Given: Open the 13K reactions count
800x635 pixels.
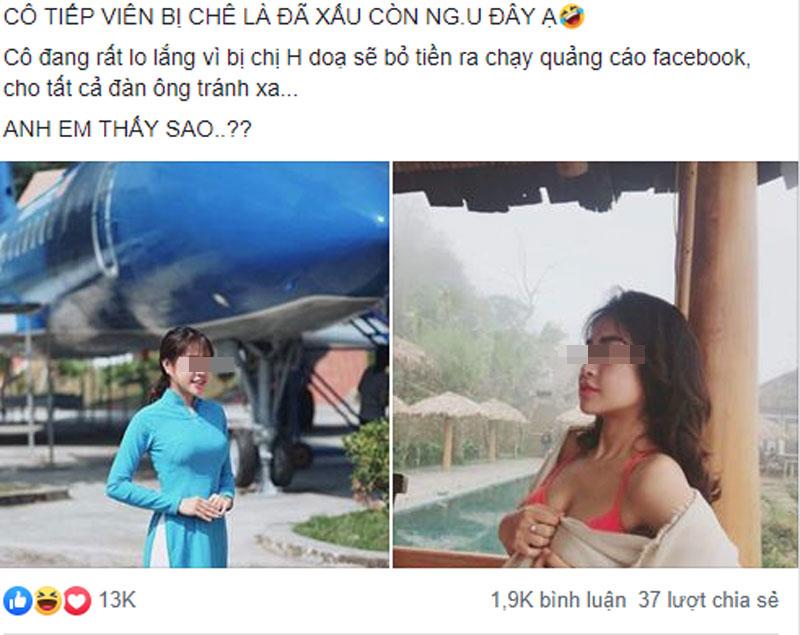Looking at the screenshot, I should (x=117, y=600).
